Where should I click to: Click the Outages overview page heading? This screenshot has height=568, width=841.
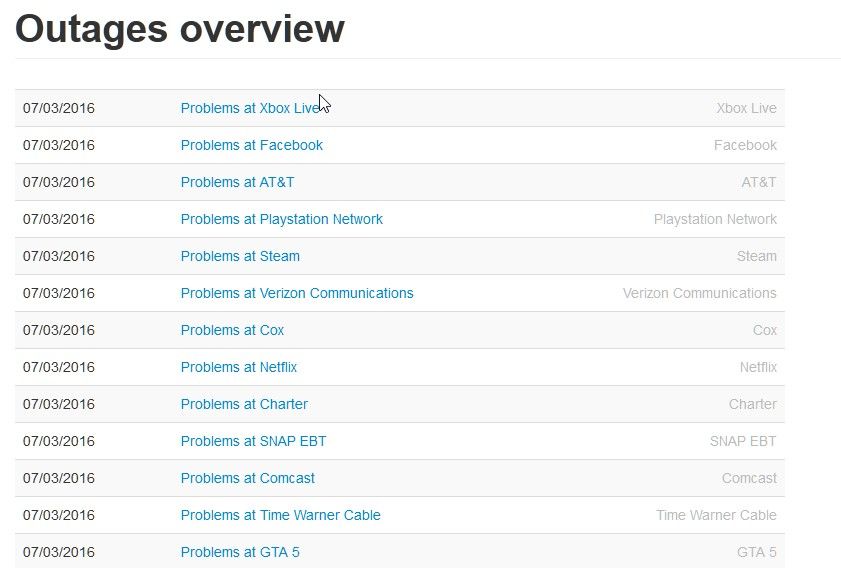[180, 29]
